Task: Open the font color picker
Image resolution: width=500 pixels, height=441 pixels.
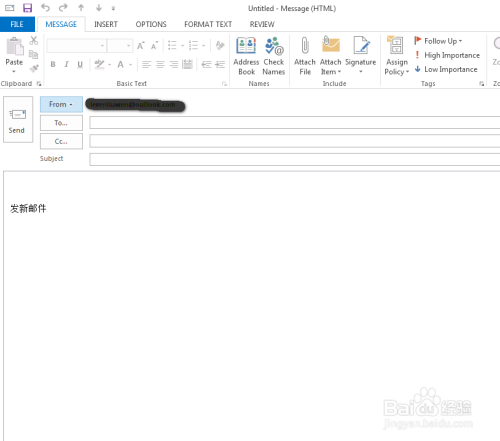Action: (x=121, y=64)
